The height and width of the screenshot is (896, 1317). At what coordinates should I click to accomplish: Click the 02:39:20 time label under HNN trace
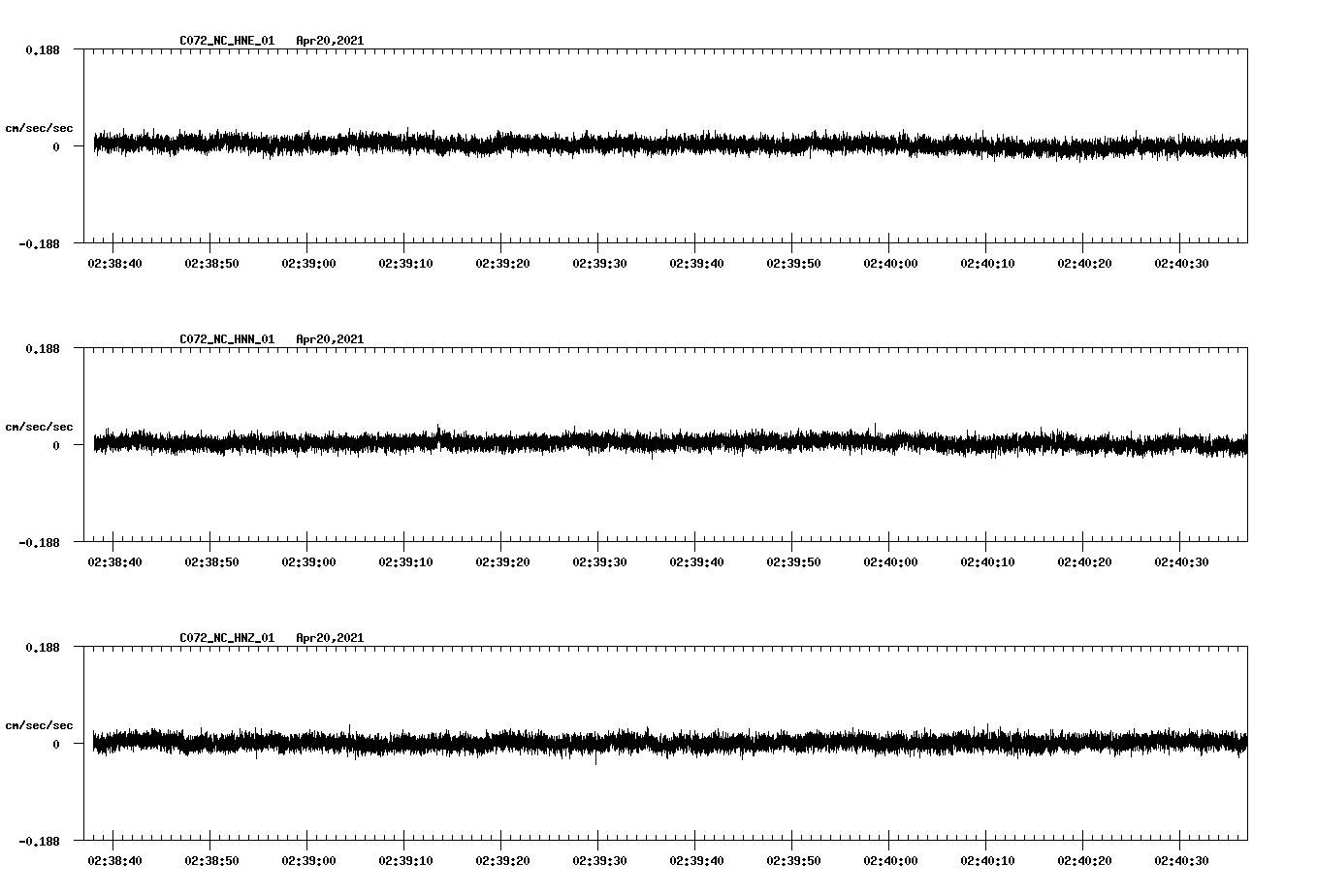click(x=501, y=560)
